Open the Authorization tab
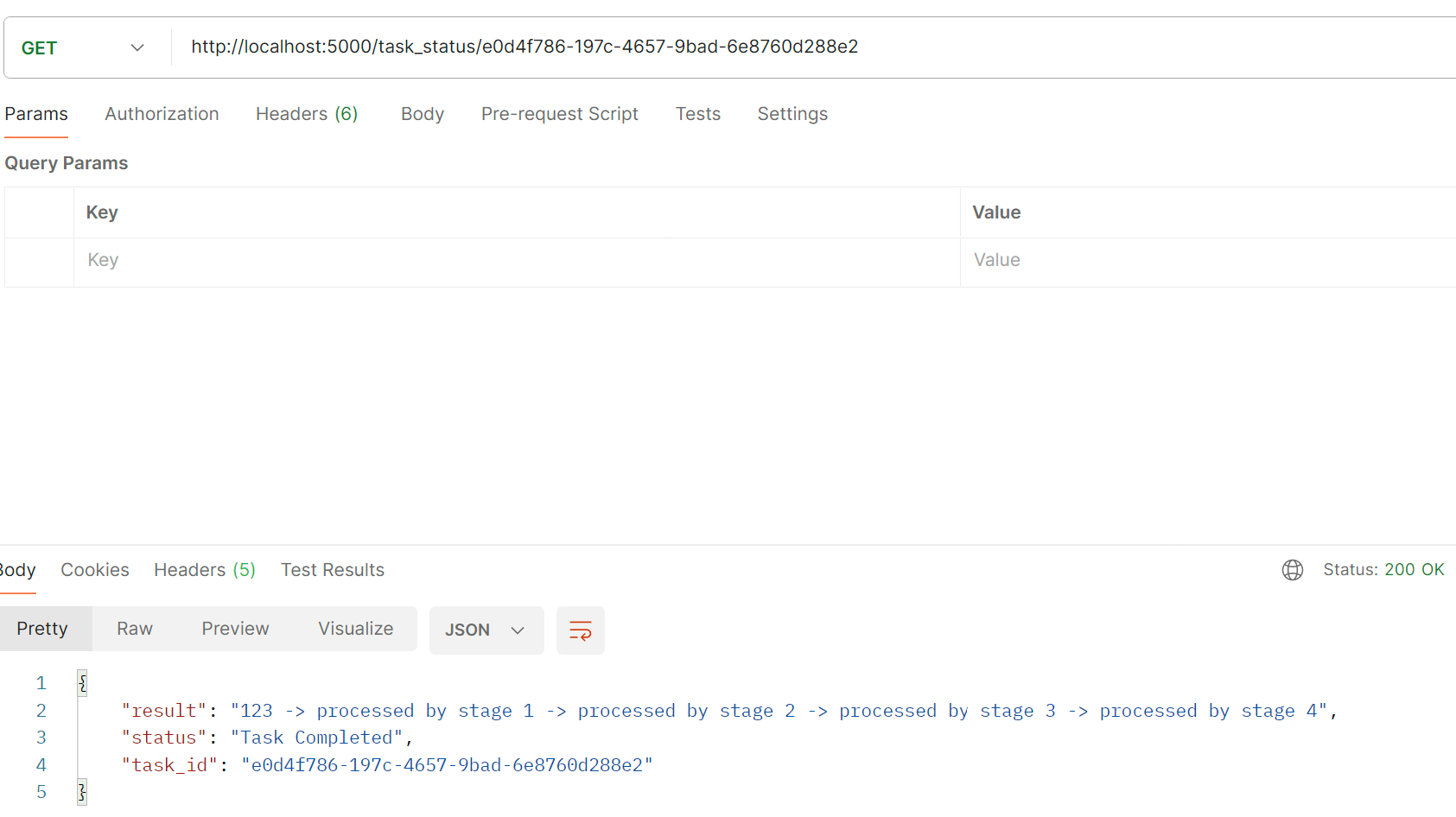 coord(162,114)
